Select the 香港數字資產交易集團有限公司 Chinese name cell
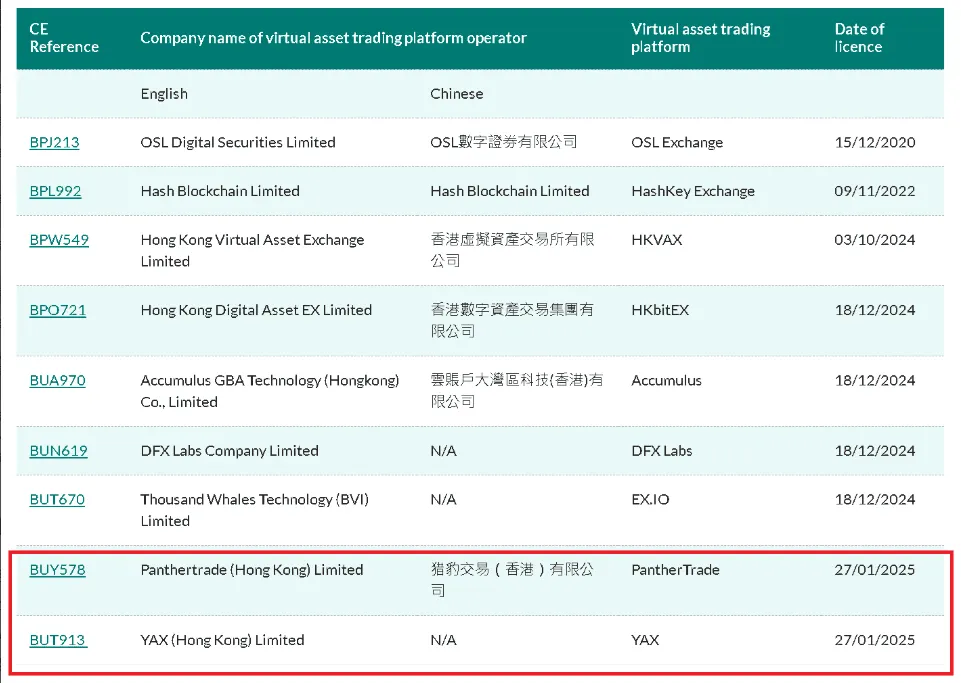 (512, 321)
